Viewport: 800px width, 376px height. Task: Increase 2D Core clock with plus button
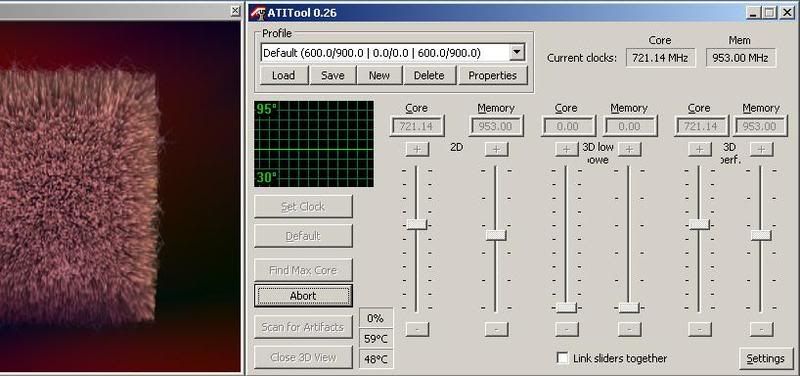[x=417, y=149]
